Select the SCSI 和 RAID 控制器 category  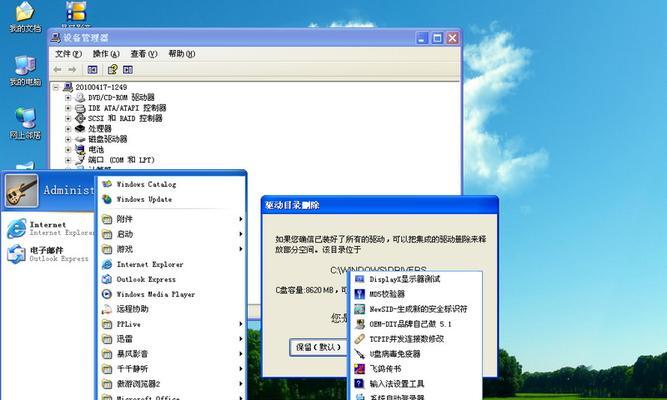(x=125, y=118)
